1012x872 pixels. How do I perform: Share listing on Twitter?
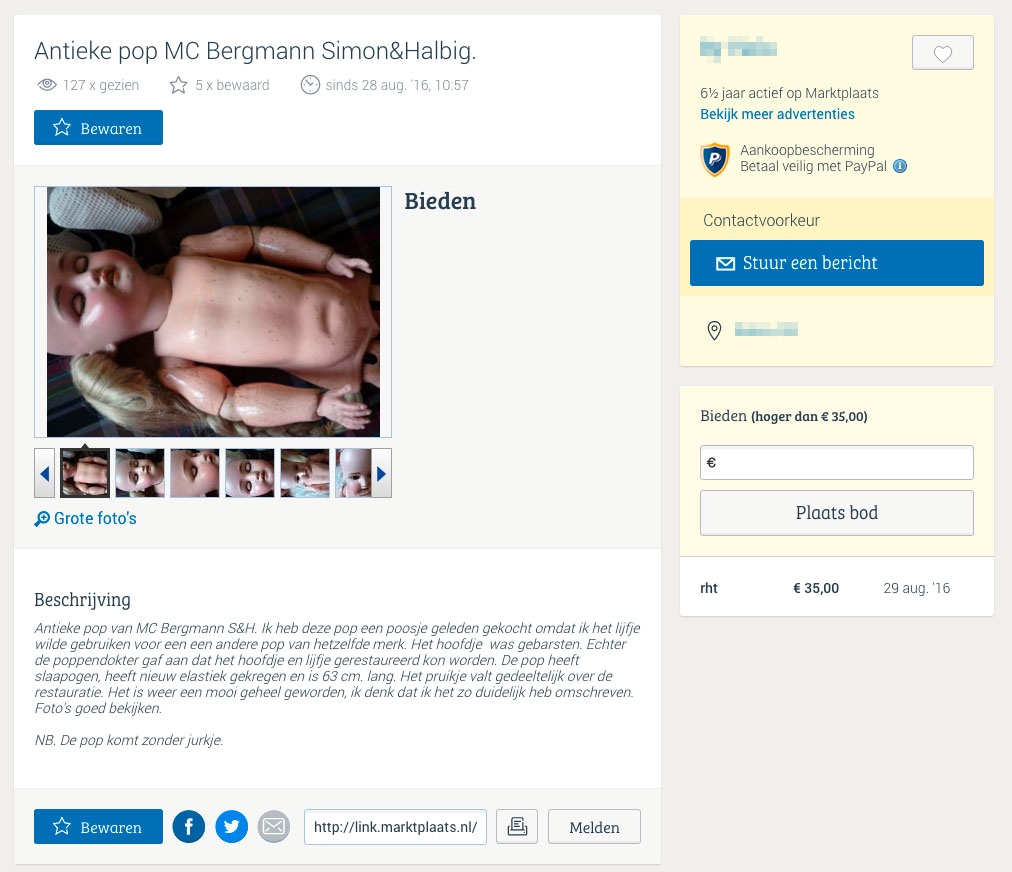click(x=232, y=826)
